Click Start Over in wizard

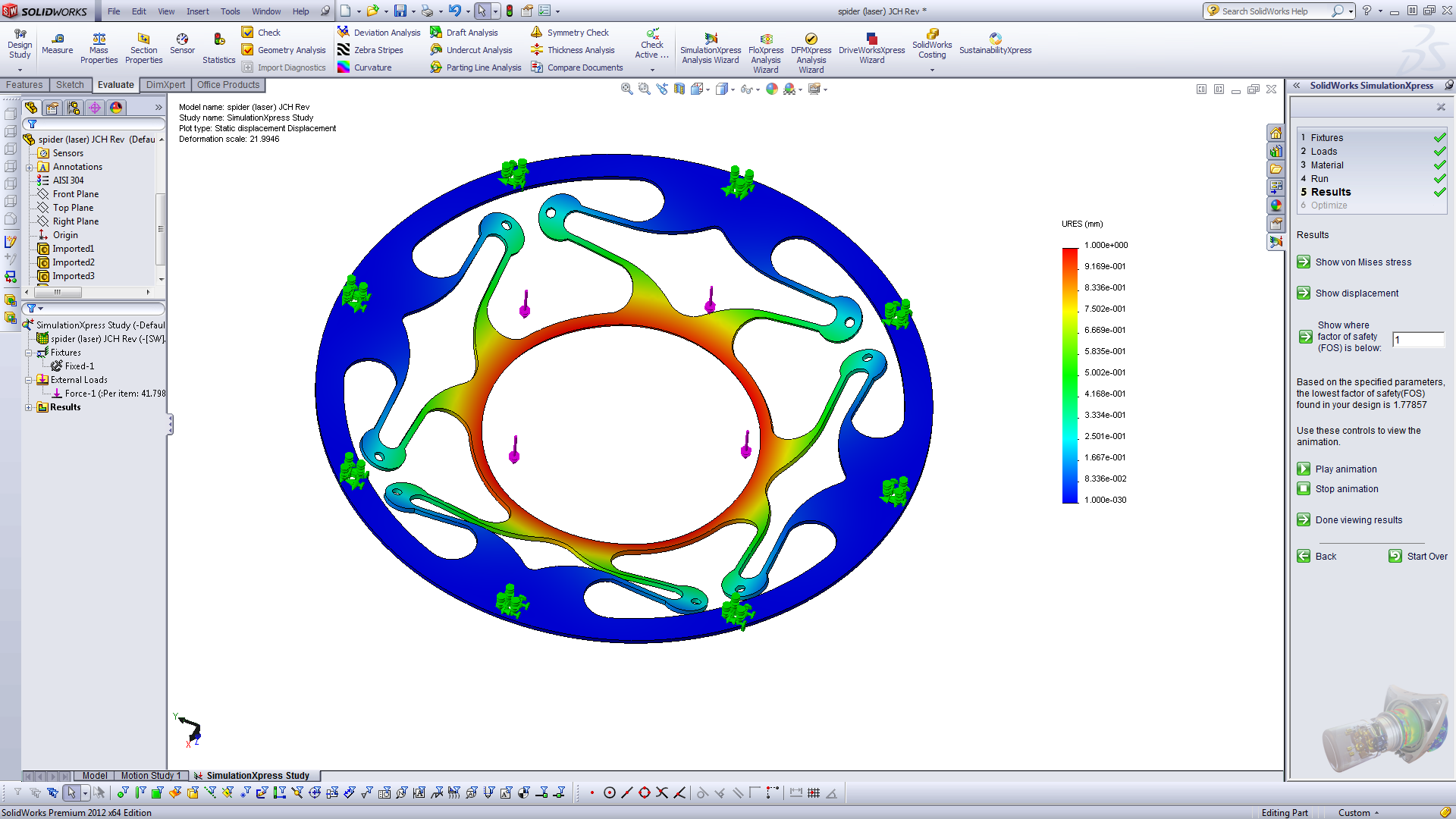(1418, 557)
